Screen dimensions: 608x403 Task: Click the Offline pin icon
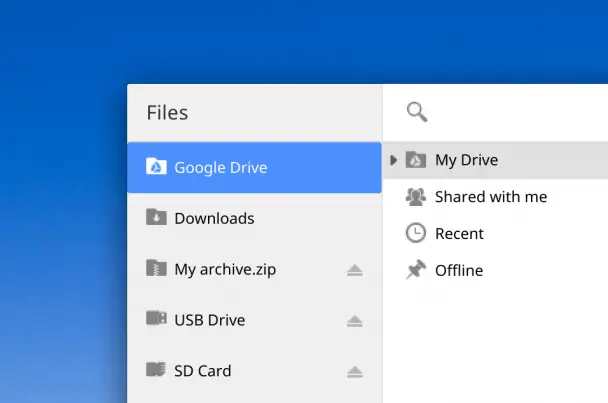(416, 270)
